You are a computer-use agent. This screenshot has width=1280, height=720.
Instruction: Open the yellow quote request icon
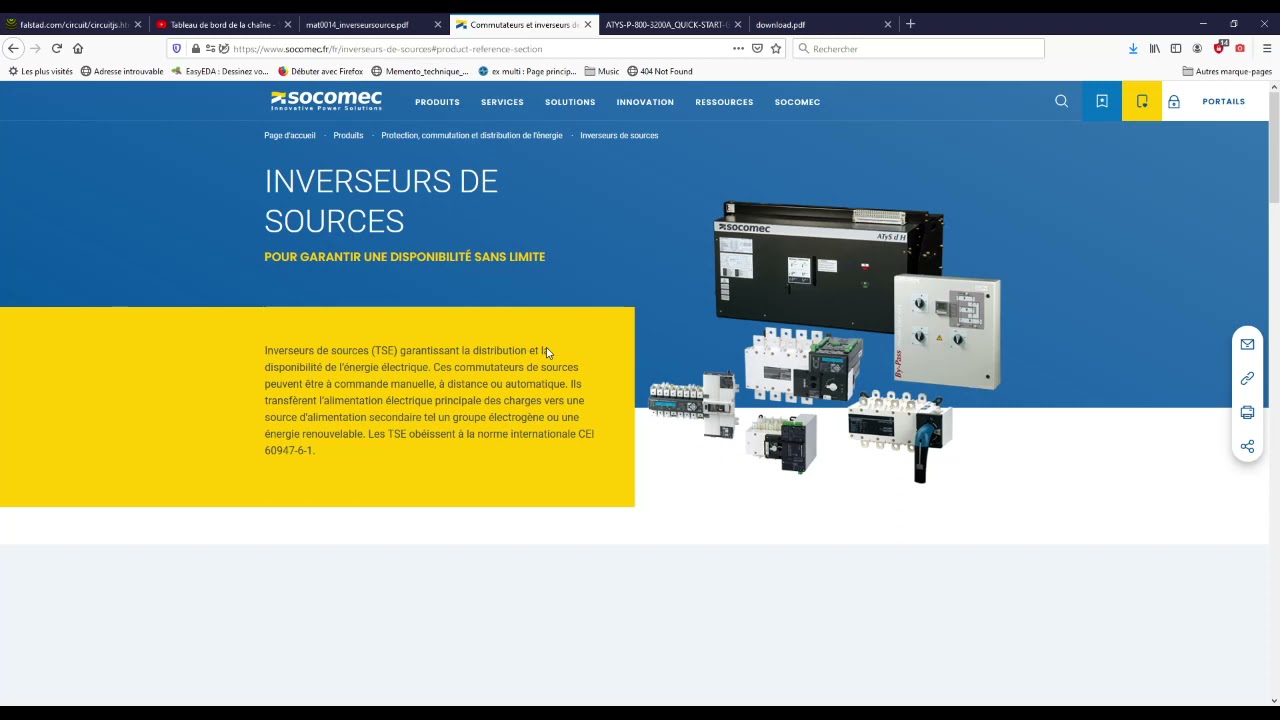pyautogui.click(x=1142, y=101)
